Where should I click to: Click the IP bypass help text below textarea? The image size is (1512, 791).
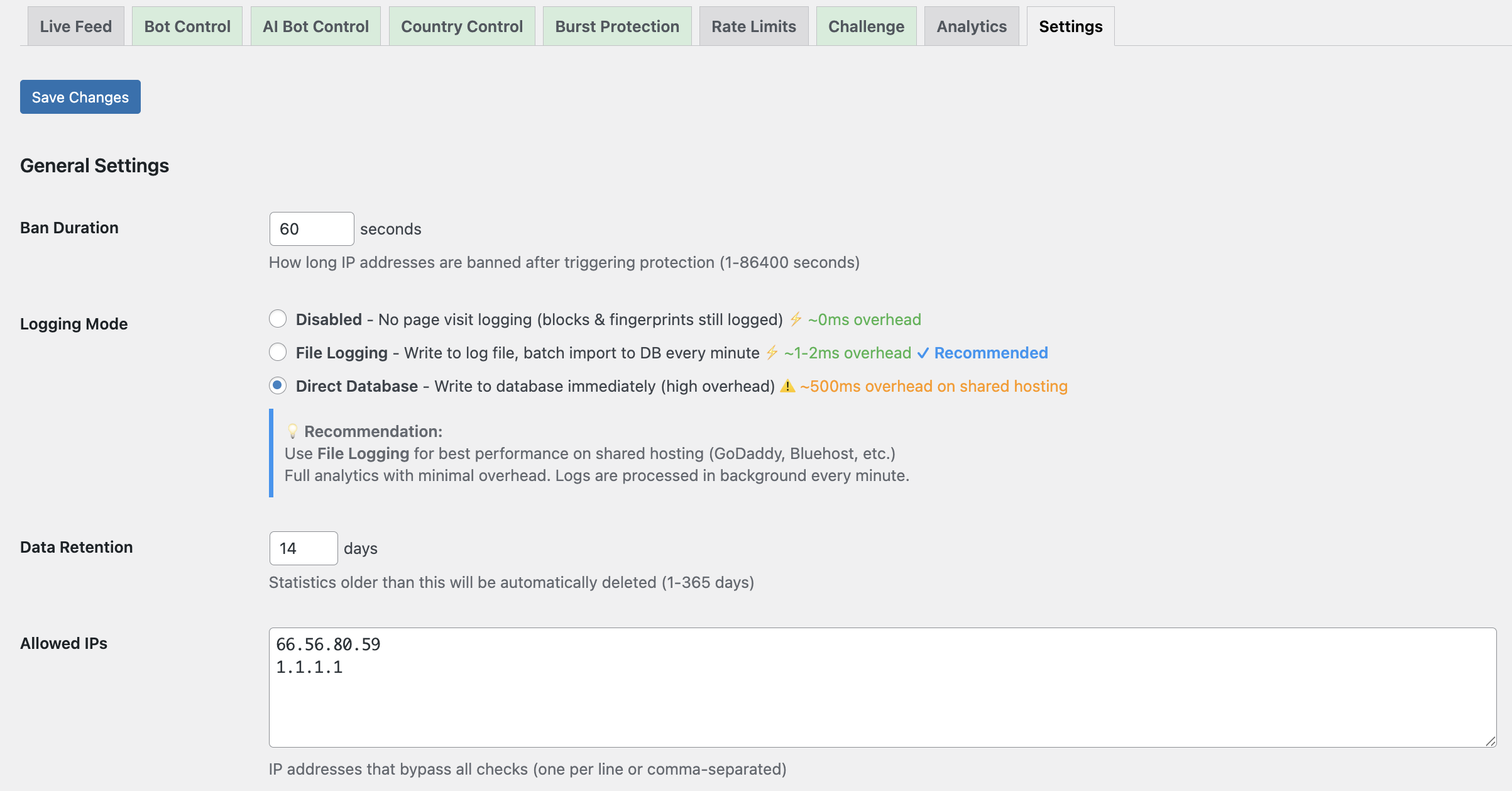[x=528, y=769]
